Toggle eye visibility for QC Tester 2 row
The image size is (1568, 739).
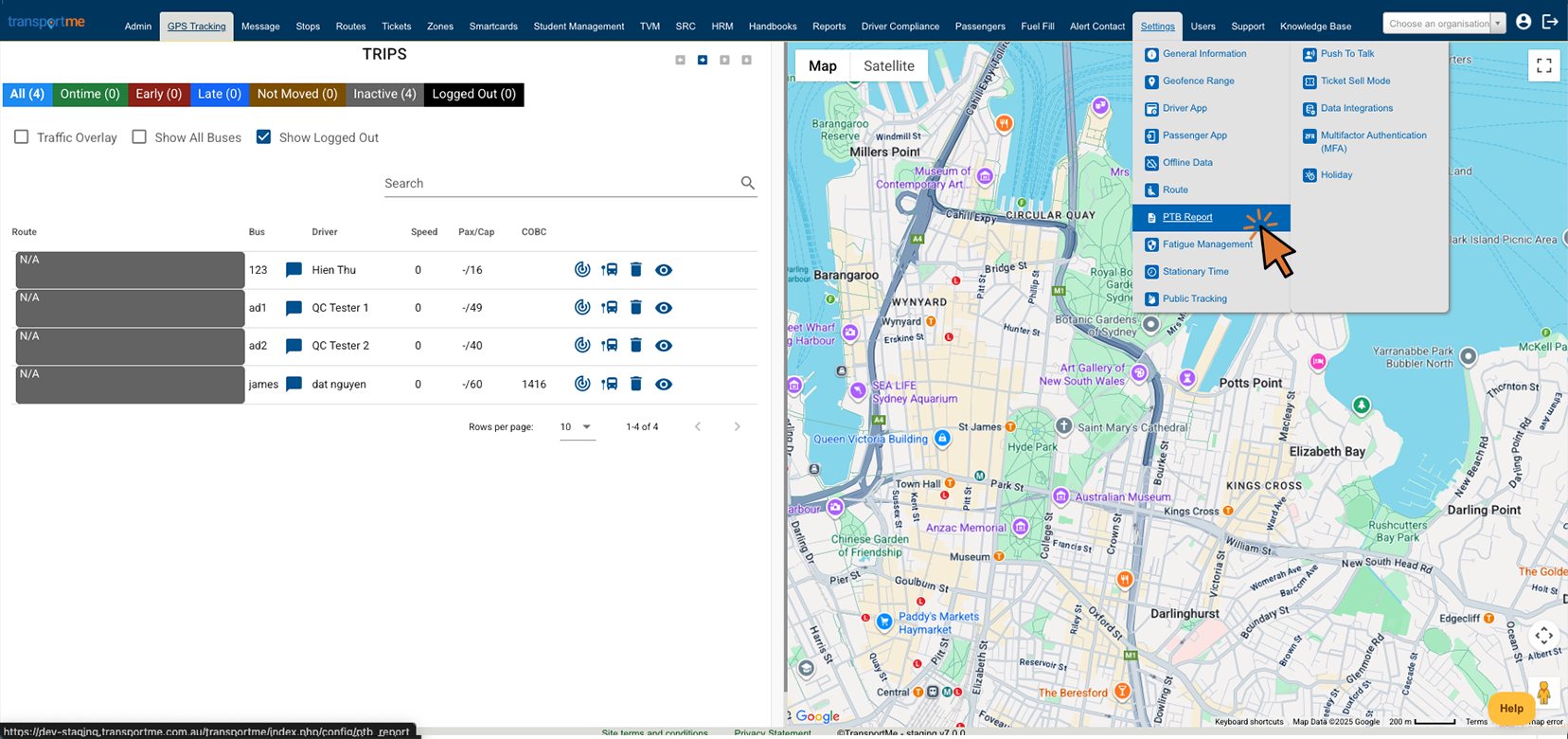[x=664, y=346]
